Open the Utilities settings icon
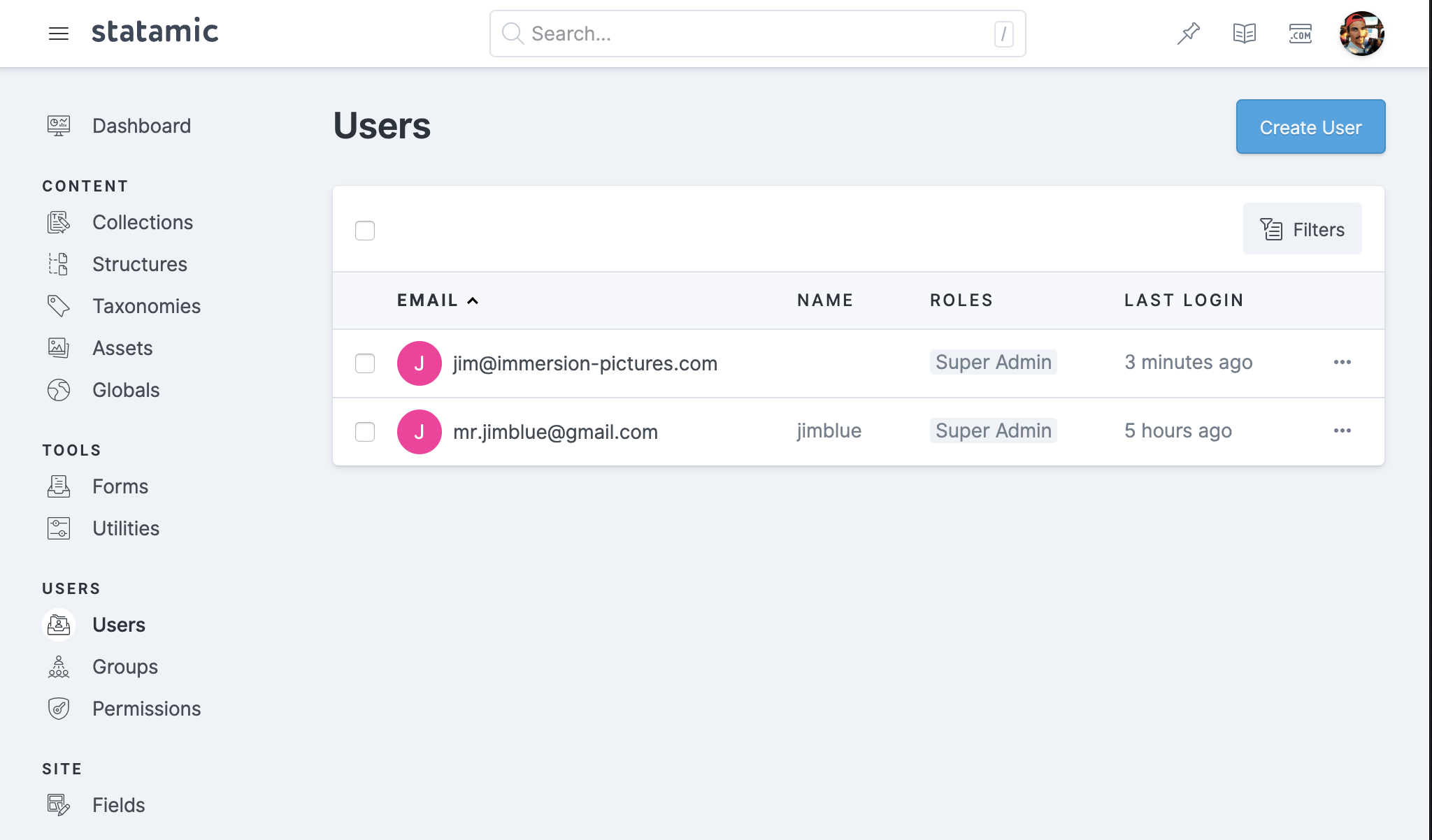This screenshot has height=840, width=1432. 59,528
